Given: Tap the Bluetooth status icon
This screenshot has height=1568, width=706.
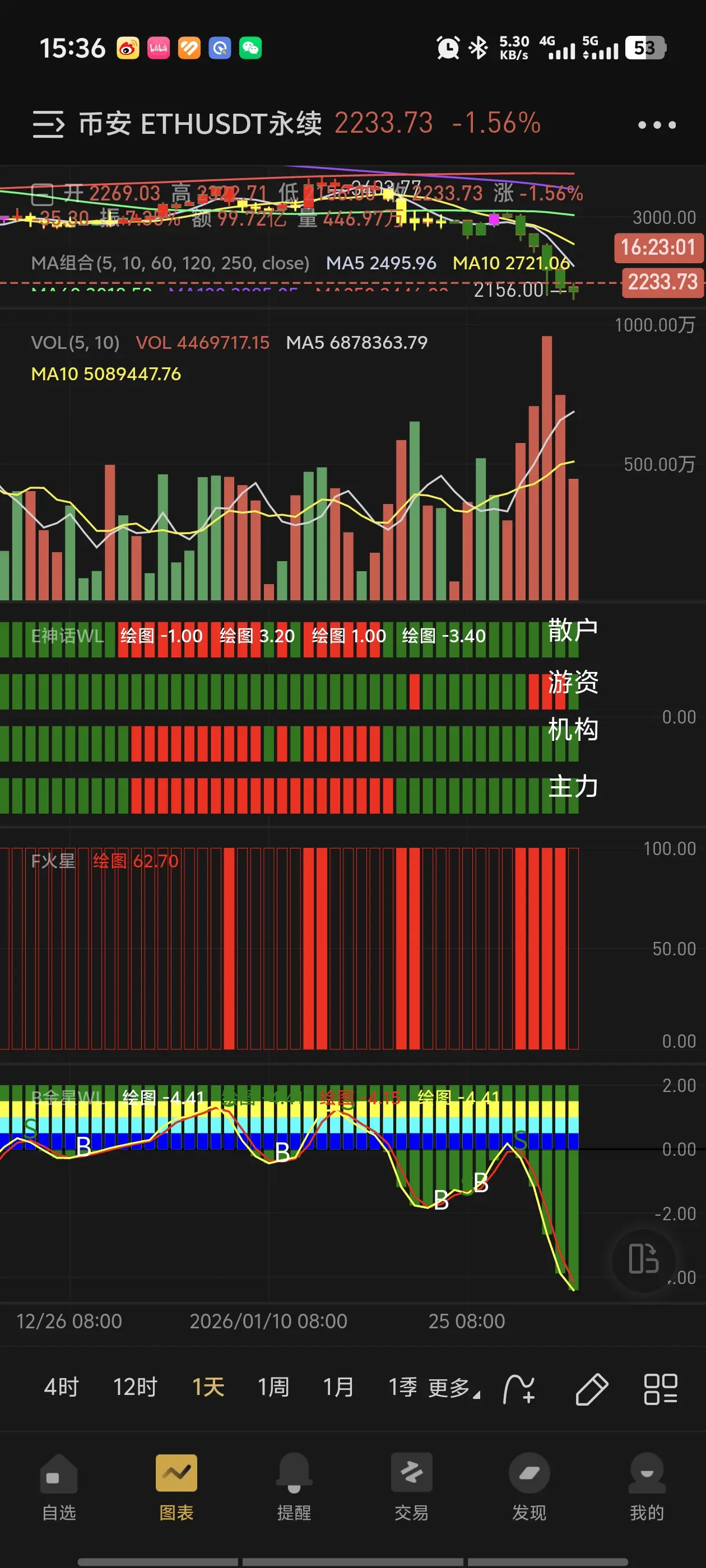Looking at the screenshot, I should click(x=479, y=48).
